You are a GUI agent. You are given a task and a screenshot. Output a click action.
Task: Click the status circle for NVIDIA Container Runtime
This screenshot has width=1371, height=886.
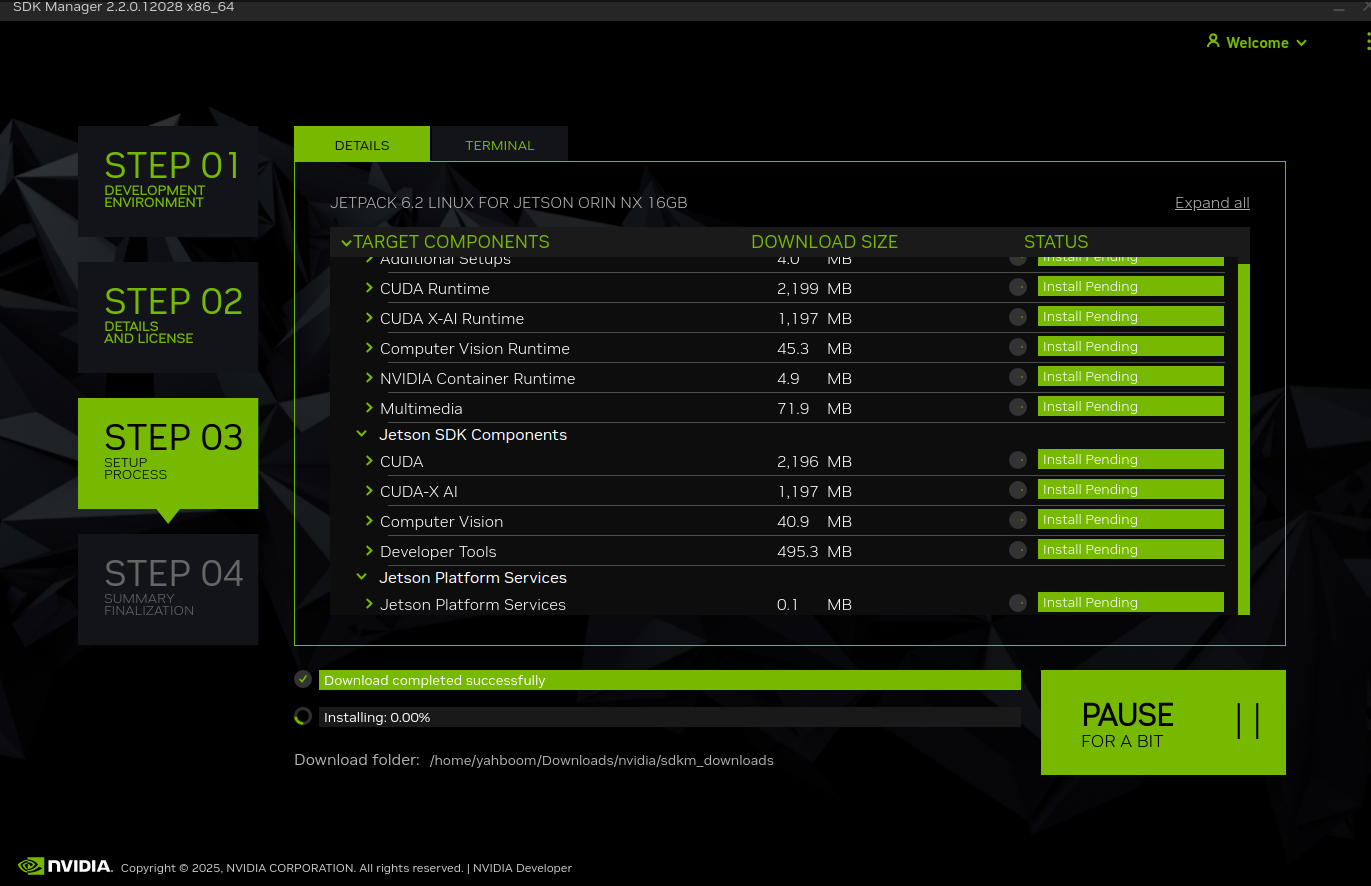pos(1018,377)
